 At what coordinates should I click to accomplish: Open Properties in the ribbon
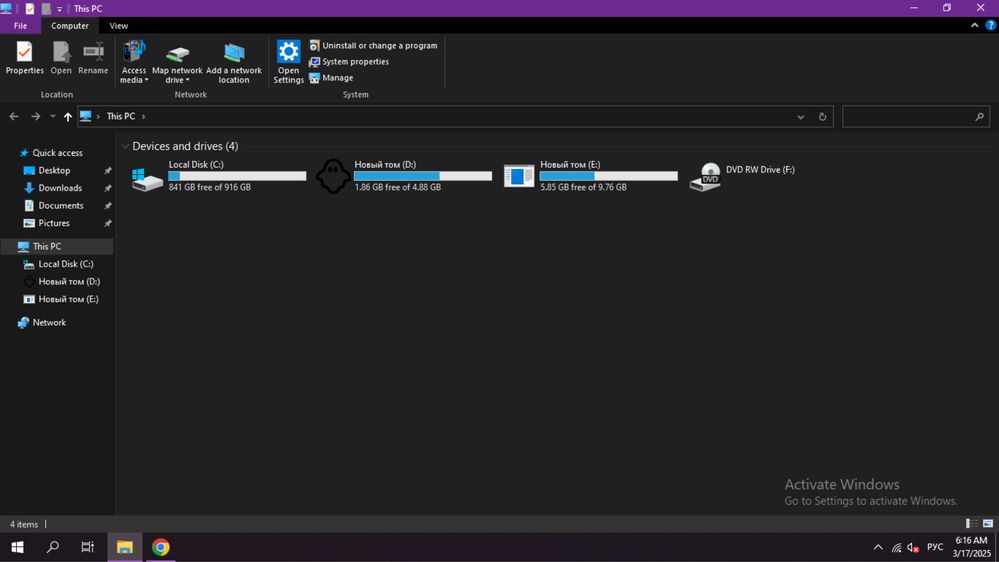point(24,58)
